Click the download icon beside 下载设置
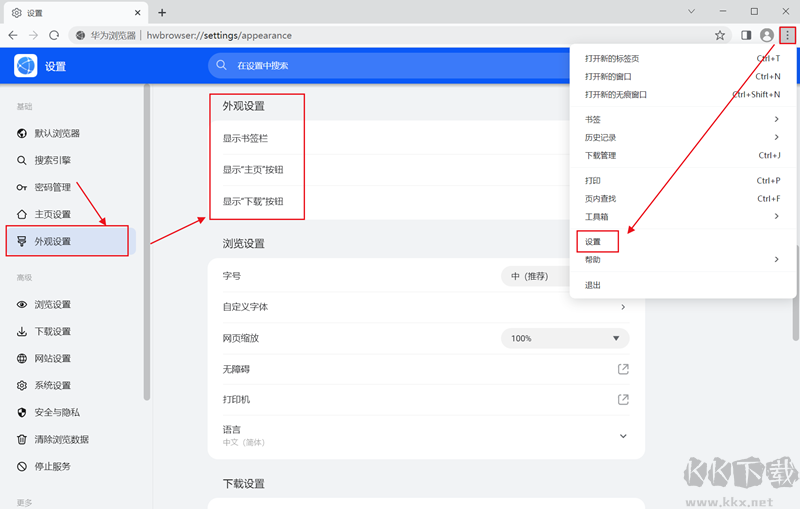Viewport: 800px width, 509px height. pos(21,332)
